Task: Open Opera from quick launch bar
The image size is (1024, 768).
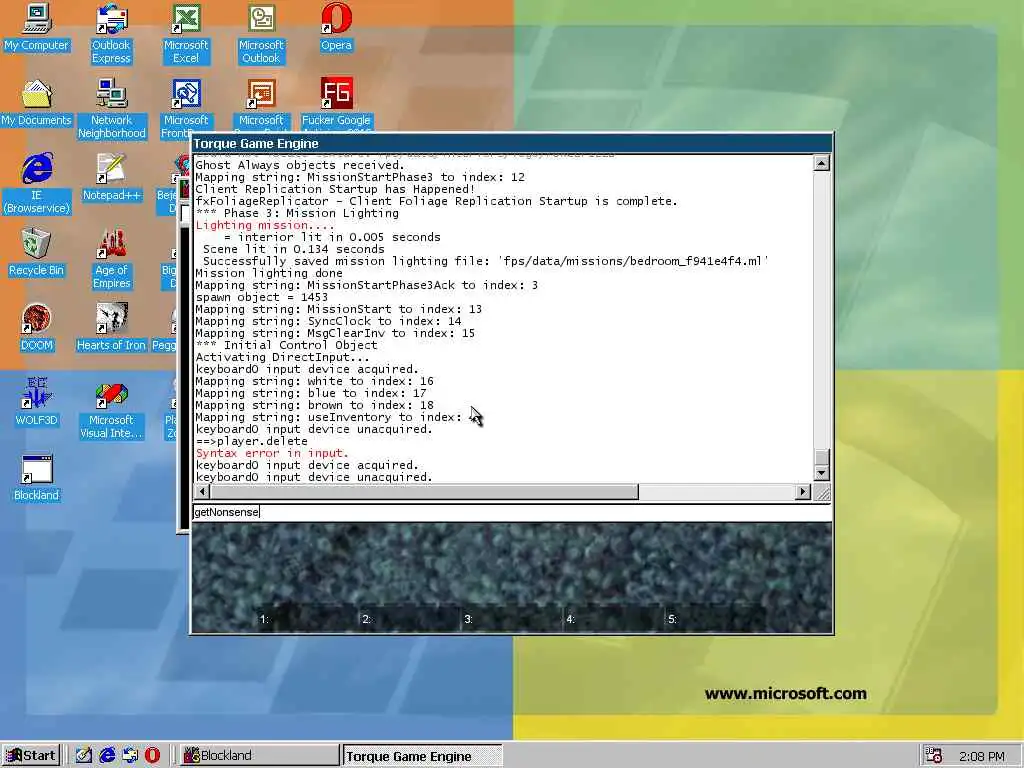Action: click(x=152, y=756)
